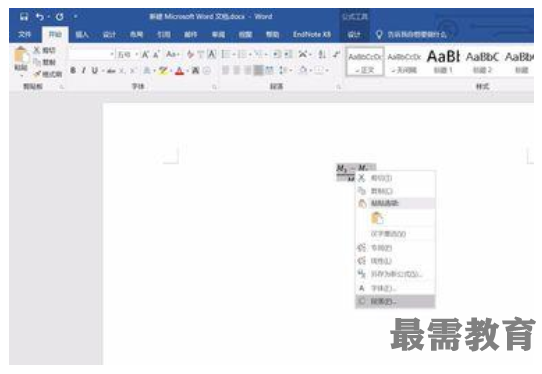Click the Grow Font icon
The image size is (542, 374).
(146, 54)
